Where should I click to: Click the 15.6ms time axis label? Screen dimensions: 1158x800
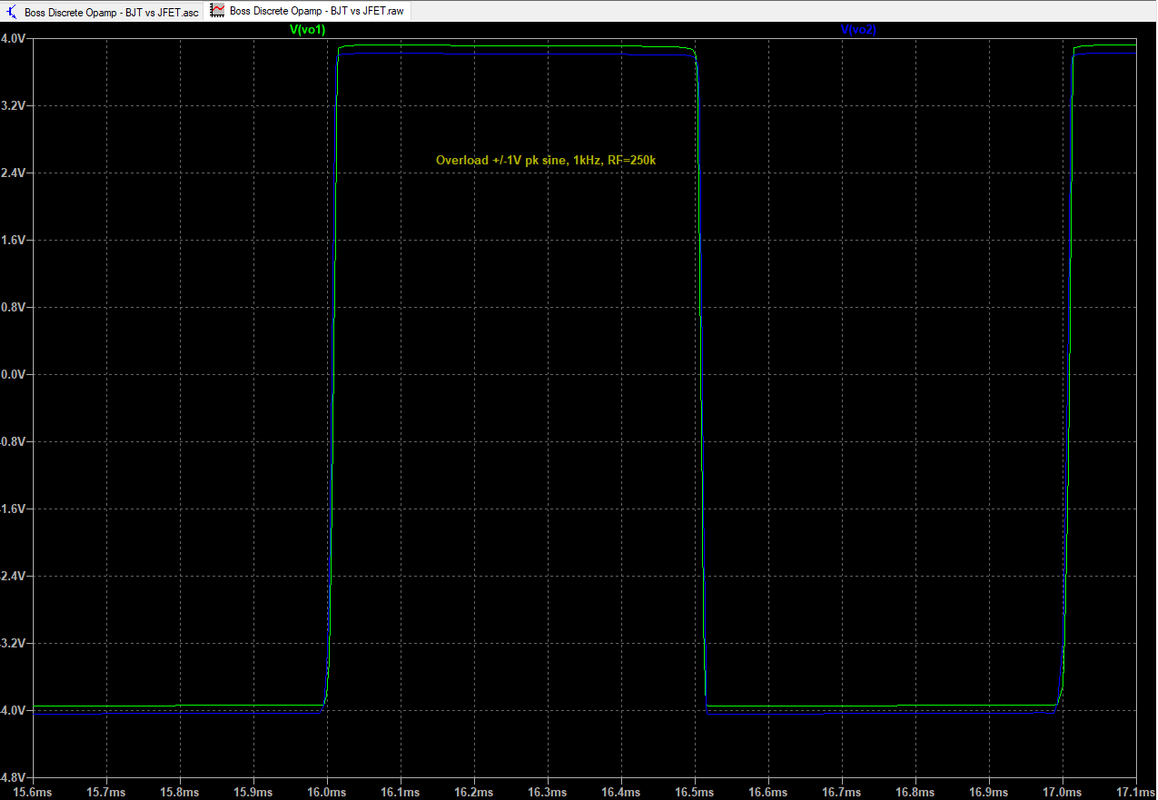(x=34, y=792)
